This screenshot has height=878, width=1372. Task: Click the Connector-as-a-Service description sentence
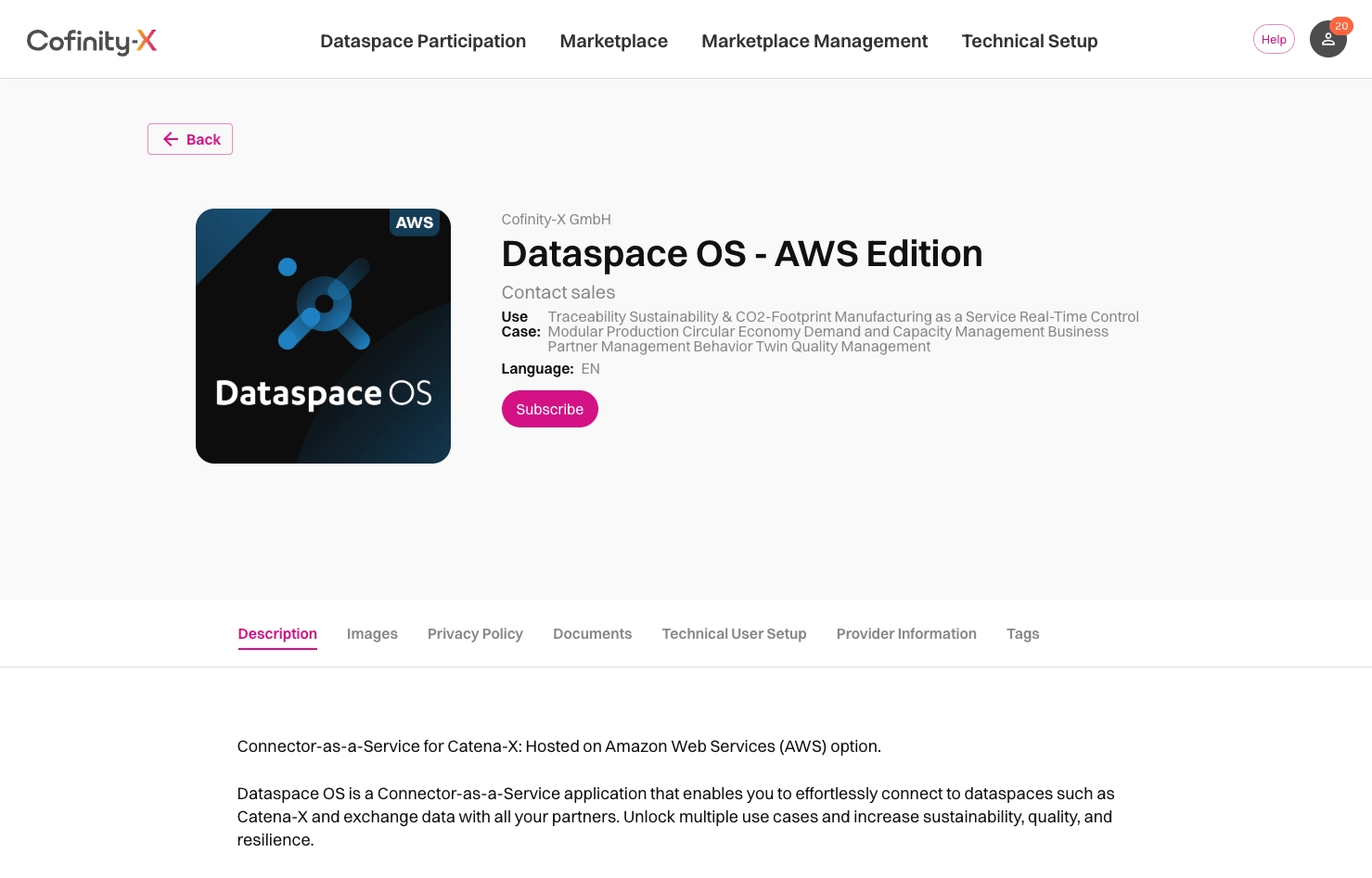tap(559, 746)
